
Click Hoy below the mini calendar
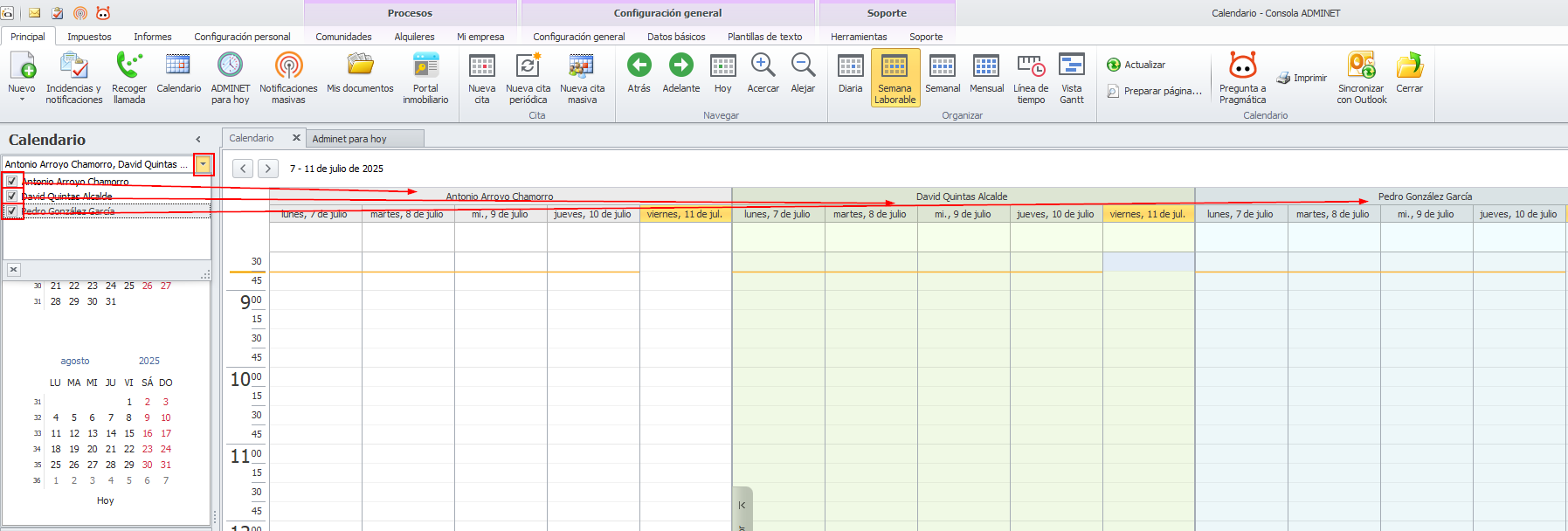[x=105, y=500]
